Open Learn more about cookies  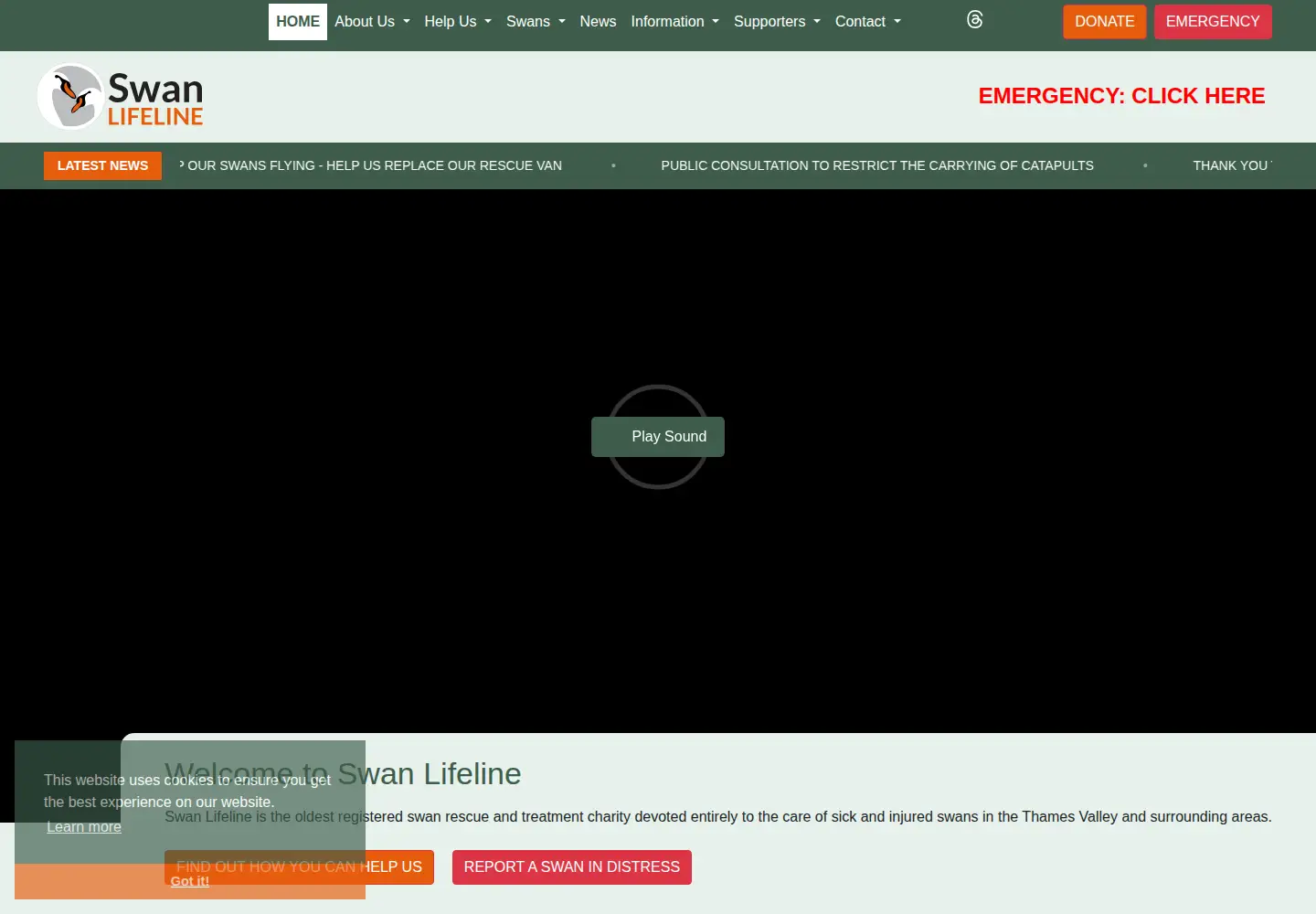[84, 827]
